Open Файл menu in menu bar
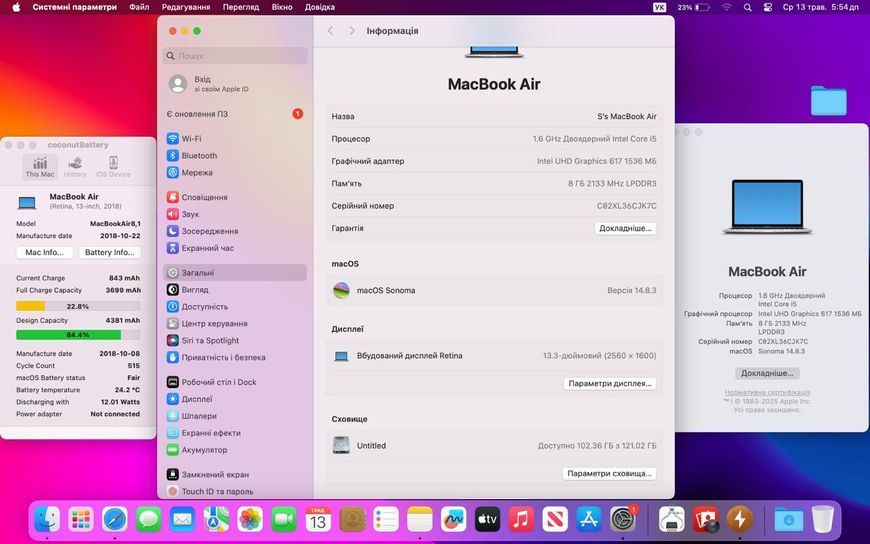The height and width of the screenshot is (544, 870). [x=139, y=7]
